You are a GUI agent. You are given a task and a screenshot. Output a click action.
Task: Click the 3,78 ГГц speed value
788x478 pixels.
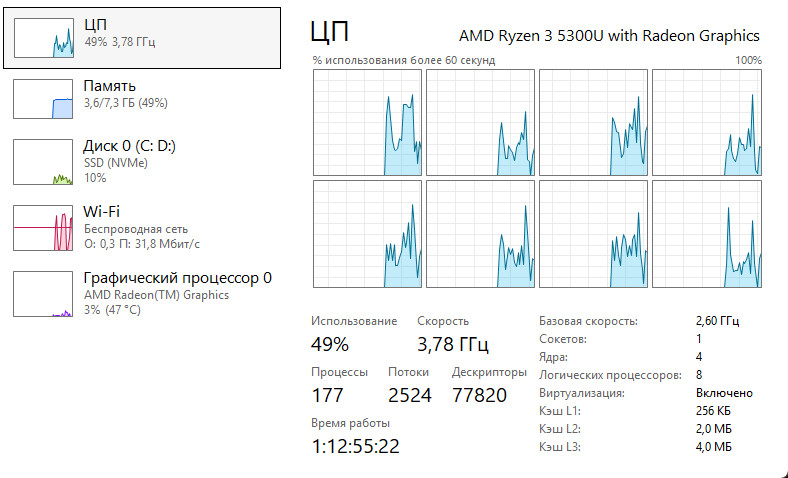pos(453,344)
